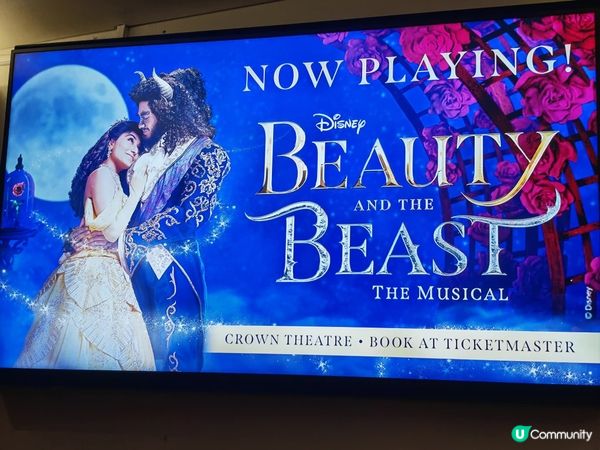The width and height of the screenshot is (600, 450).
Task: Click the word BEAUTY in the title
Action: (x=408, y=161)
